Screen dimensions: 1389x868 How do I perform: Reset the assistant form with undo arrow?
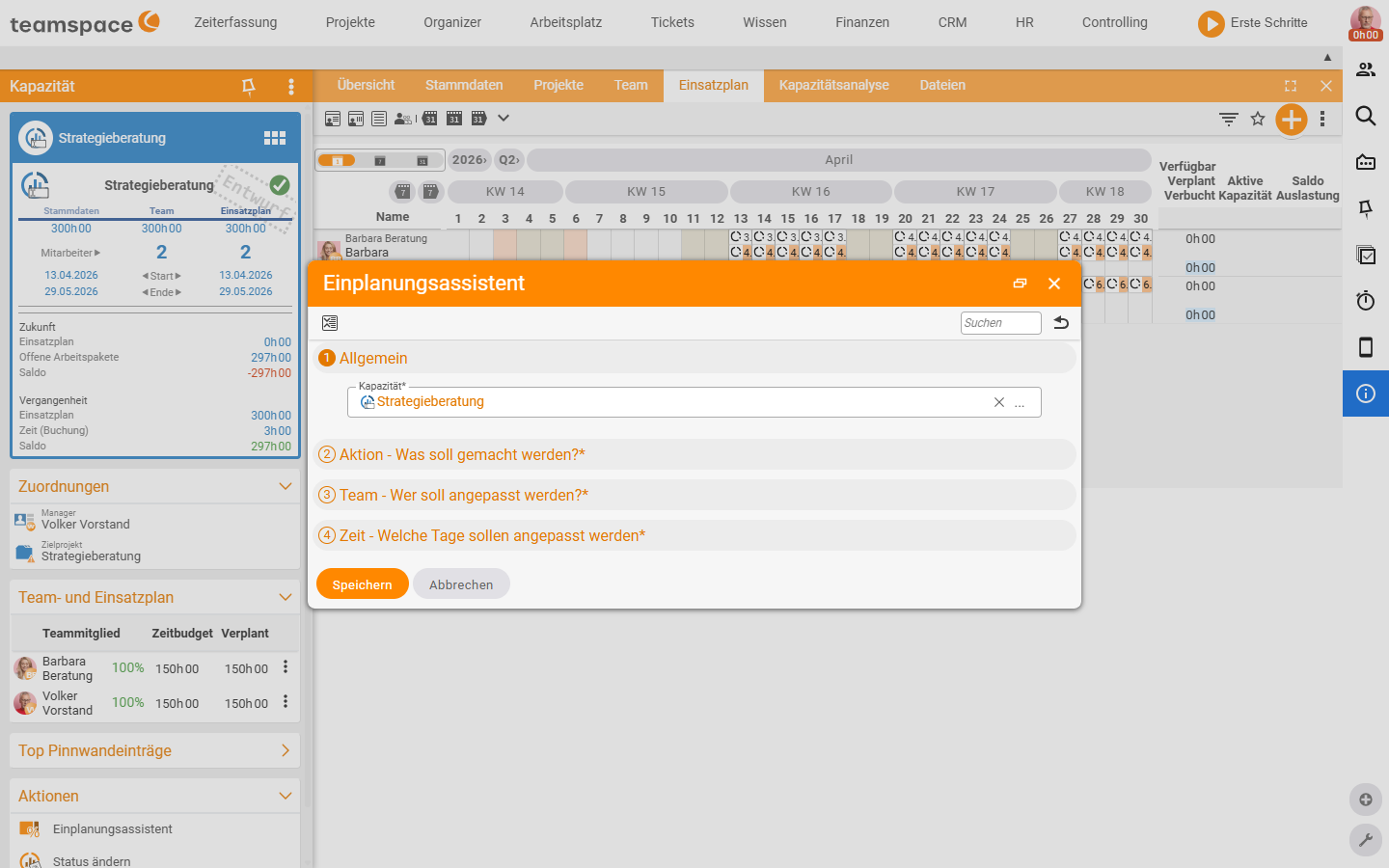(x=1061, y=323)
